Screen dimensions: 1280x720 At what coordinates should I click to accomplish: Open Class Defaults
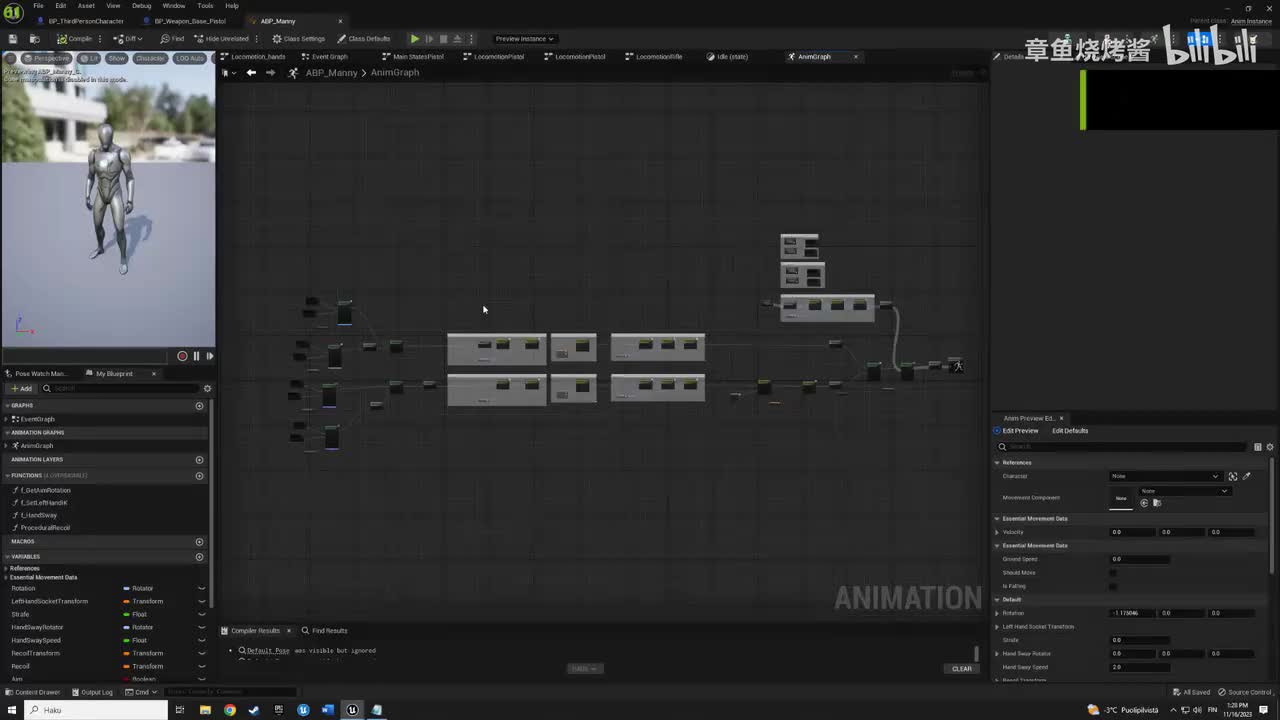pyautogui.click(x=364, y=39)
